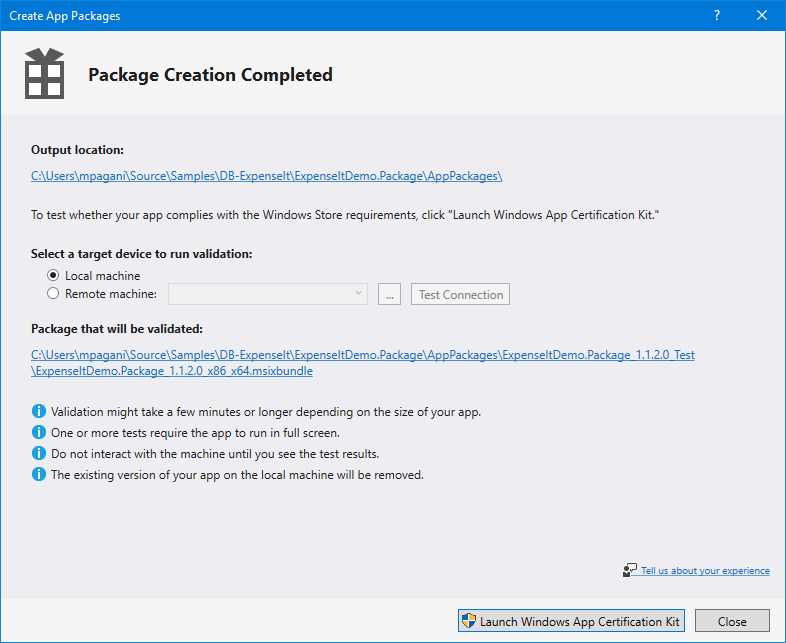786x643 pixels.
Task: Select the Remote machine radio button
Action: point(53,293)
